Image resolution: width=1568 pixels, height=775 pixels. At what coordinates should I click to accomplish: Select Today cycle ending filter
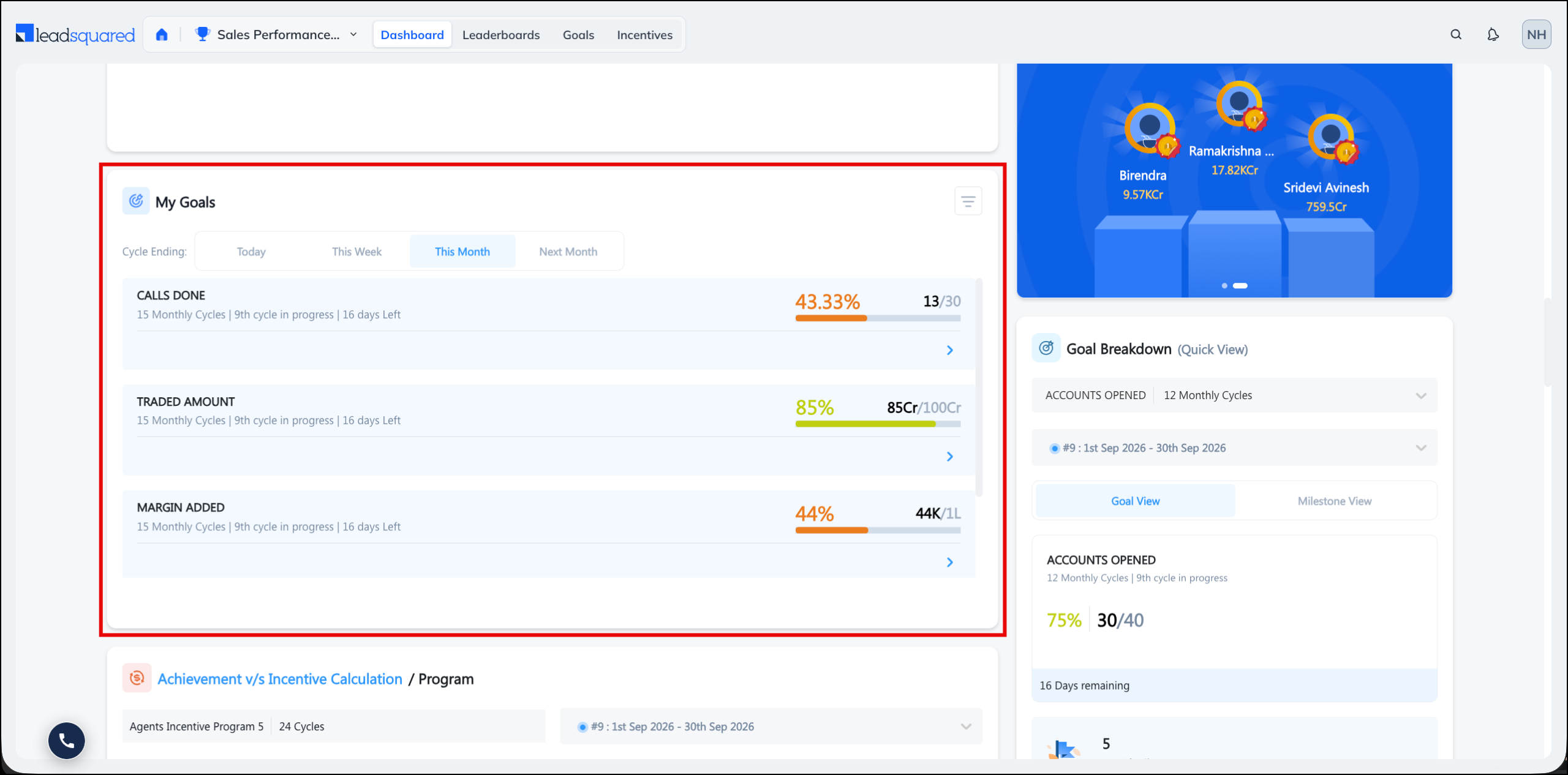[x=251, y=252]
